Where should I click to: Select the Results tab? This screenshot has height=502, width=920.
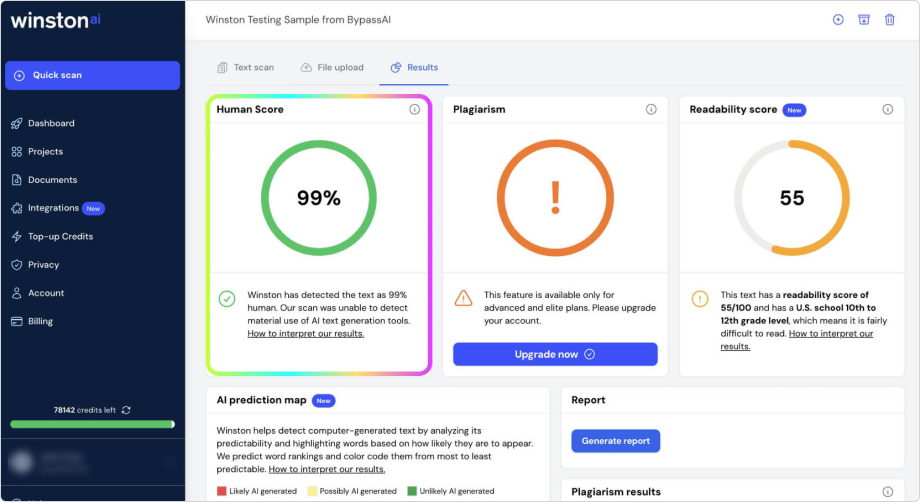click(413, 68)
